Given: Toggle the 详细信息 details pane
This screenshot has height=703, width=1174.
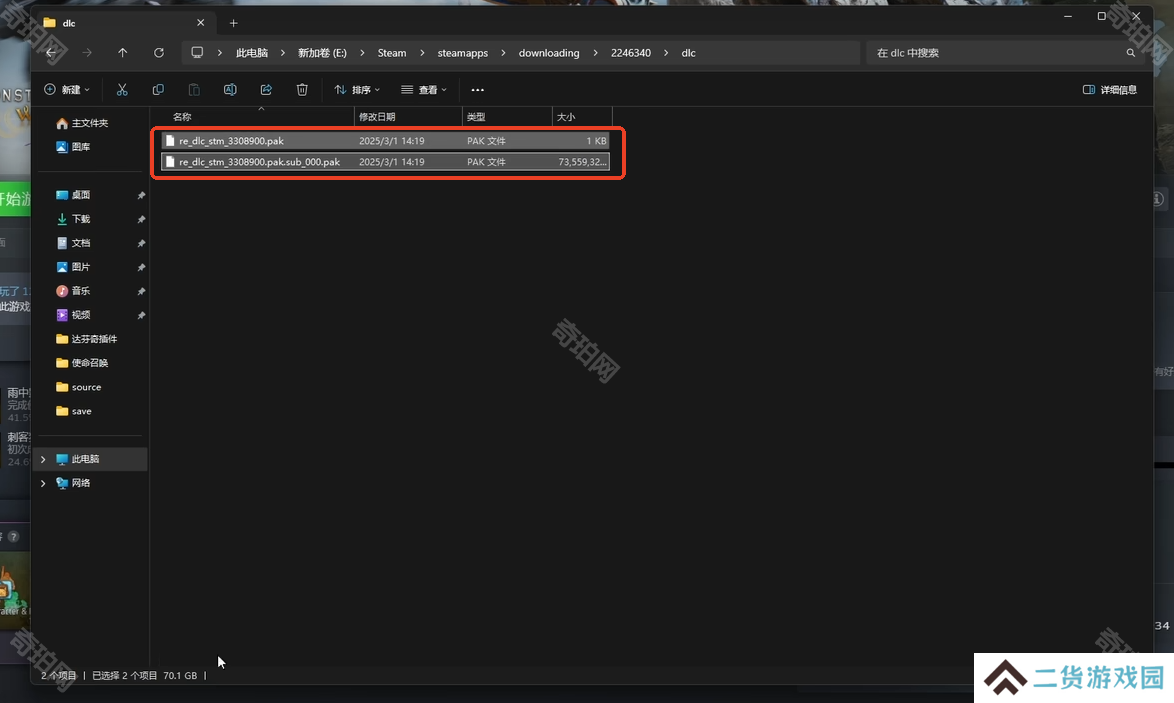Looking at the screenshot, I should pos(1110,90).
